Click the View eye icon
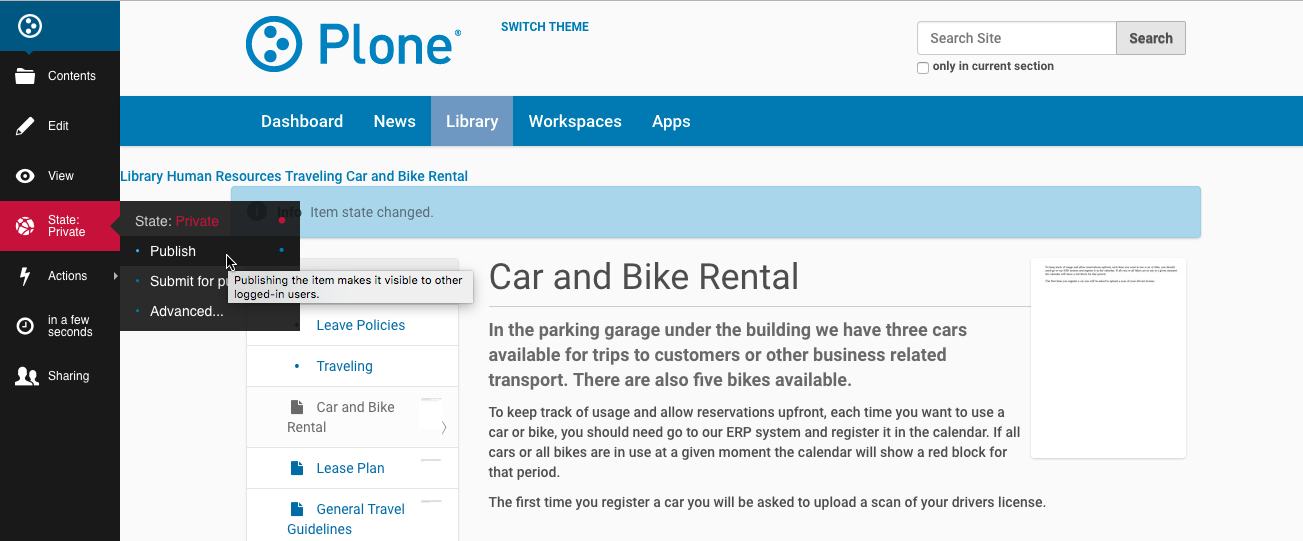 click(x=25, y=176)
